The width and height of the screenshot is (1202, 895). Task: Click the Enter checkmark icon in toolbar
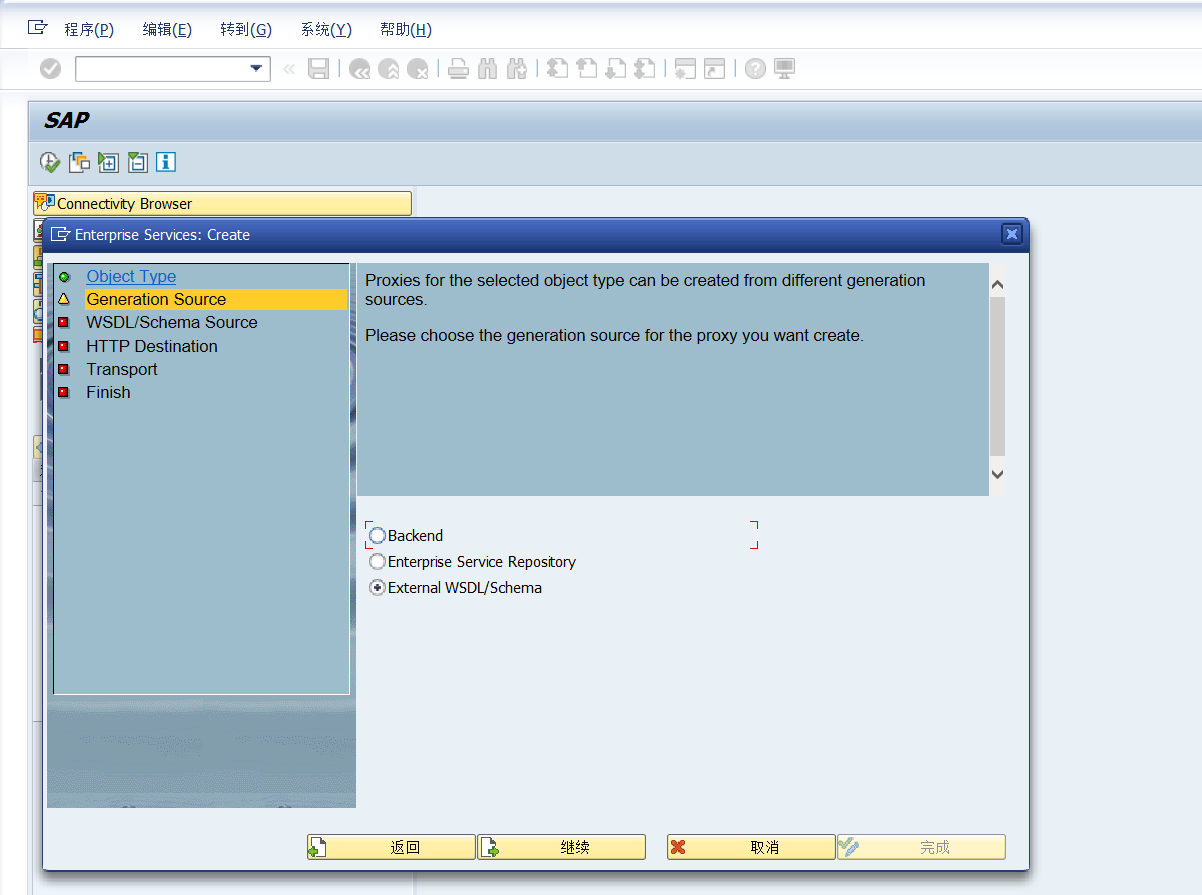click(50, 69)
